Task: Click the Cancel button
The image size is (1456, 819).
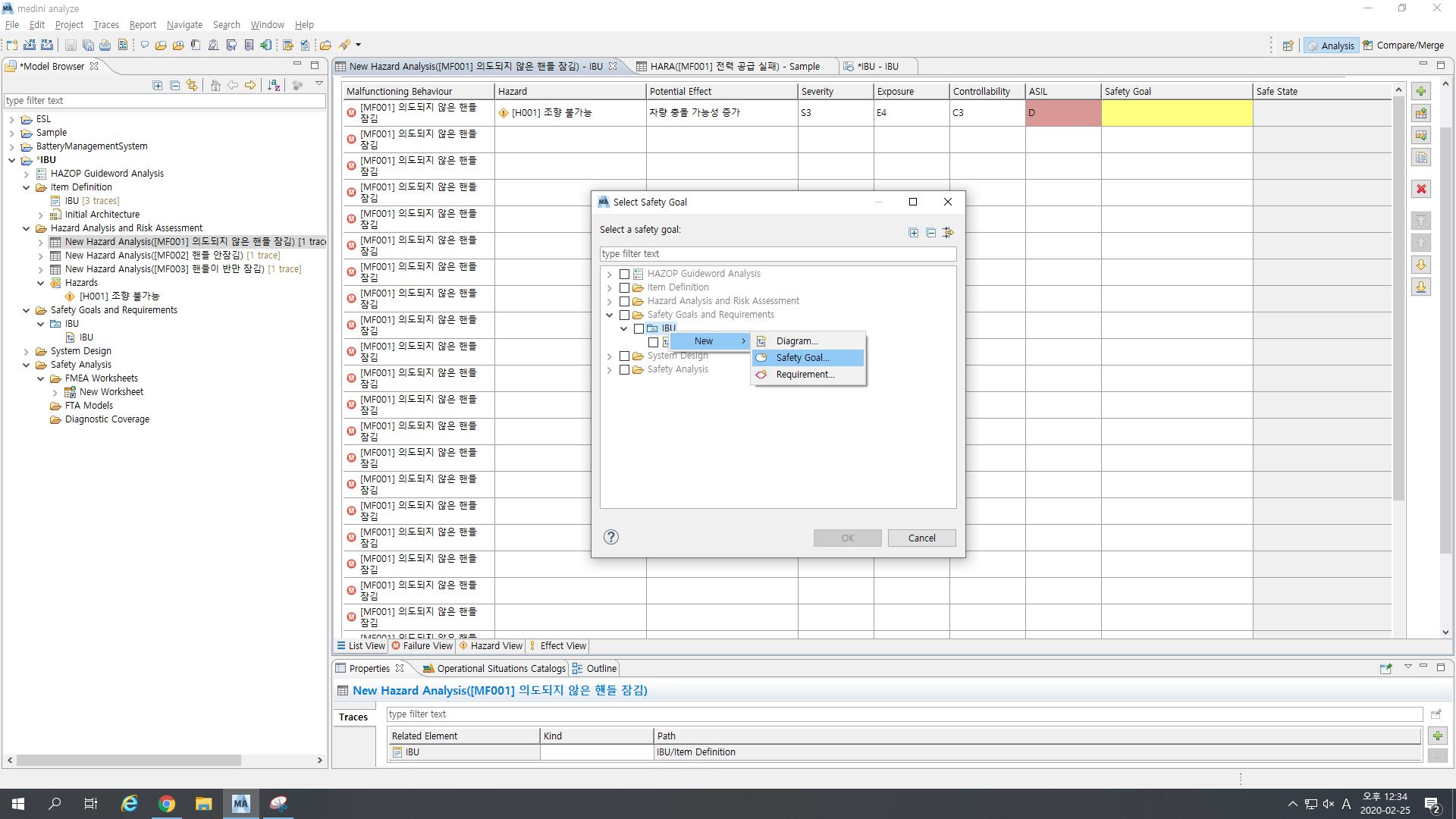Action: [921, 538]
